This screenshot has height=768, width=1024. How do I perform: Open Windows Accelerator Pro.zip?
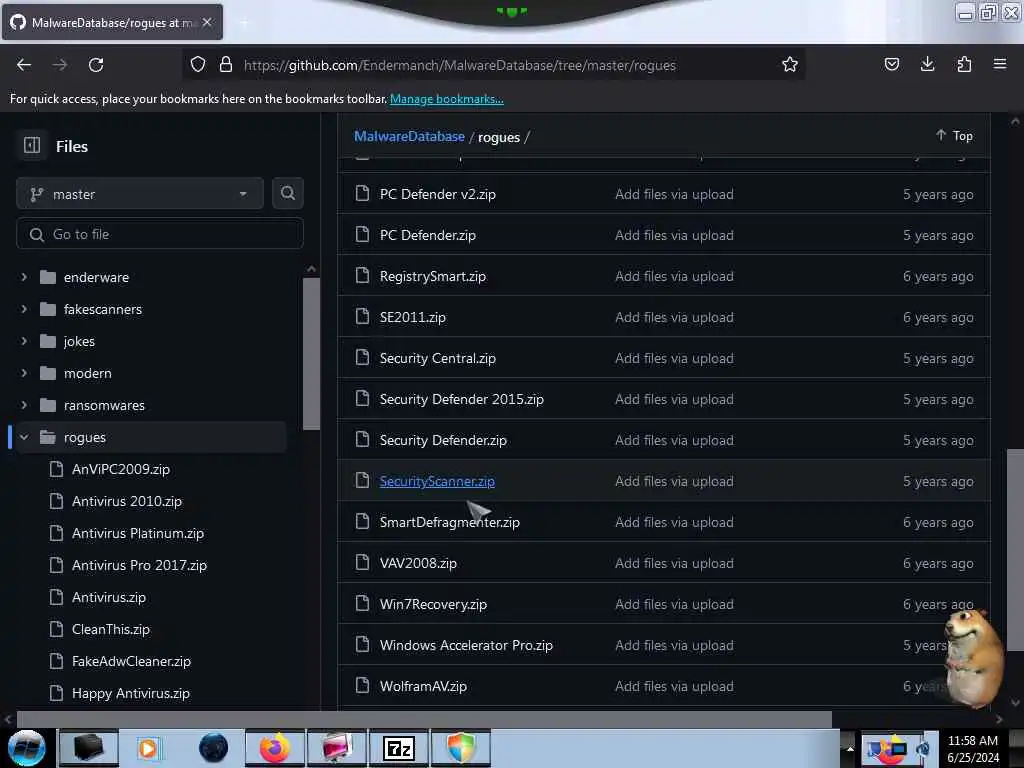pyautogui.click(x=466, y=645)
